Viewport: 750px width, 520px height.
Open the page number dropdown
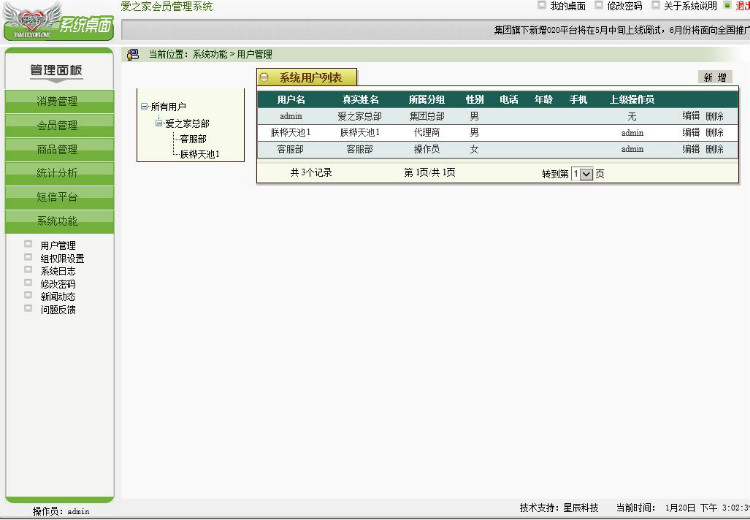click(587, 174)
